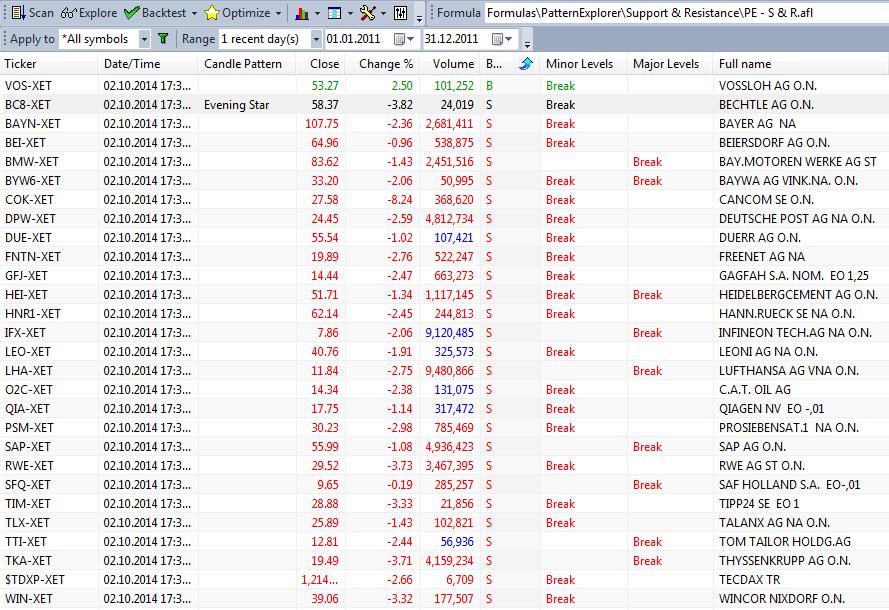Screen dimensions: 889x610
Task: Open the wrench and screwdriver settings icon
Action: 367,13
